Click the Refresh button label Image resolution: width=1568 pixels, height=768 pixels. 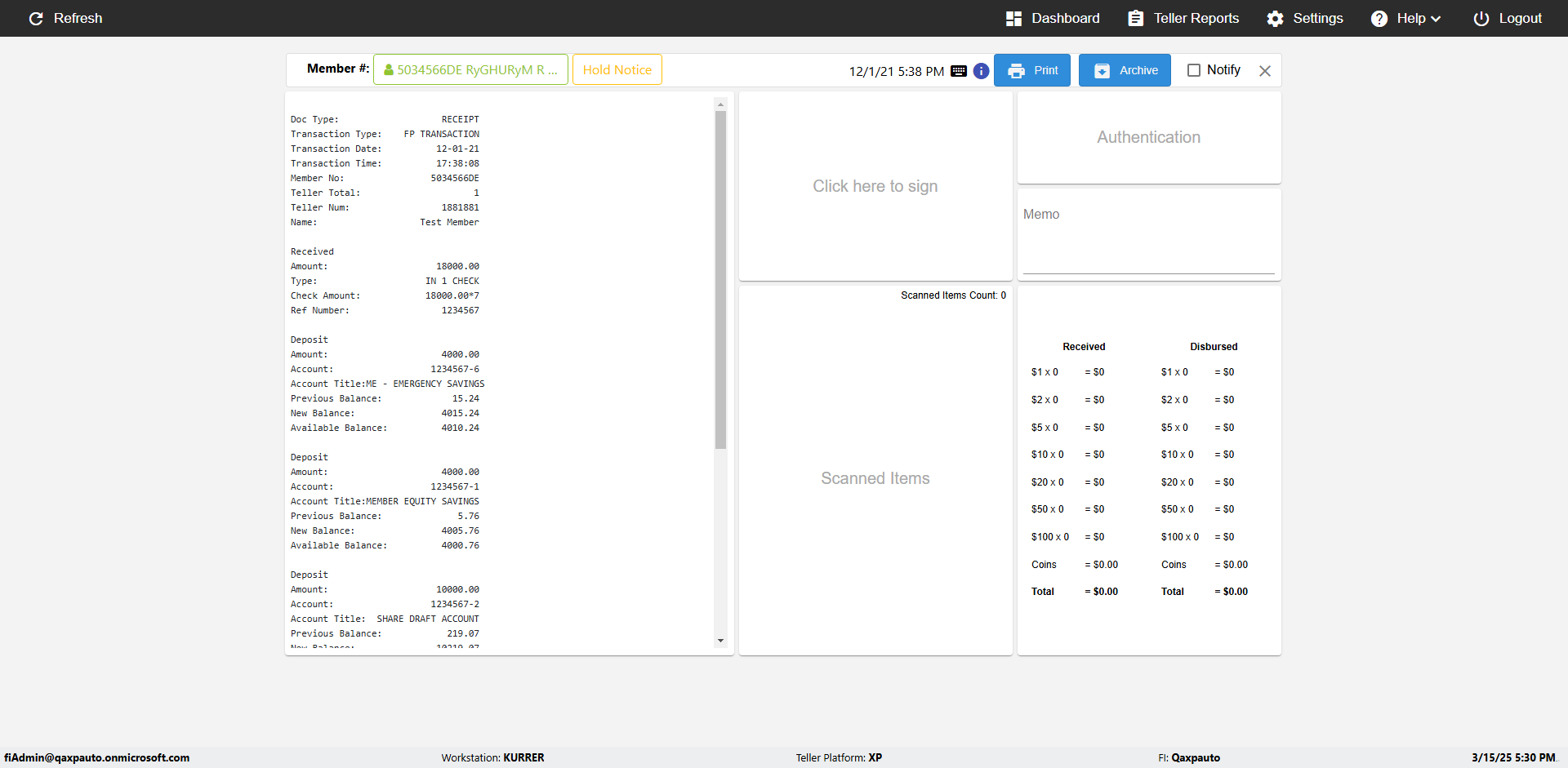point(78,19)
